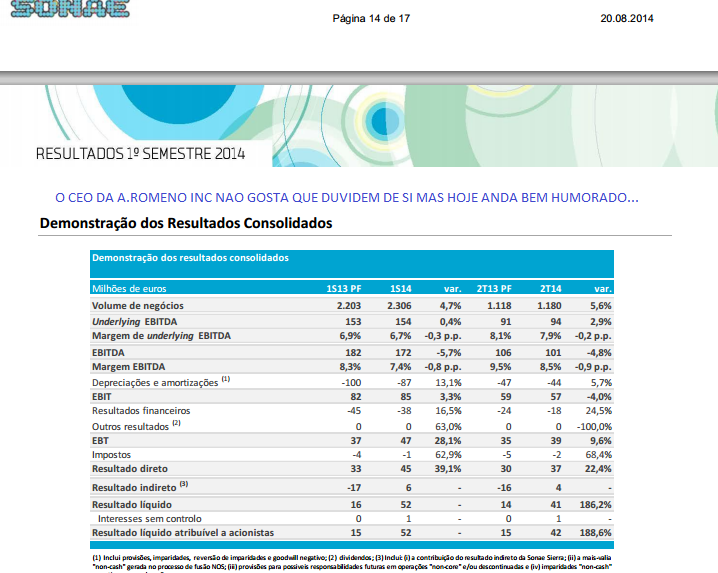Click the table title 'Demonstração dos resultados consolidados'
This screenshot has height=573, width=718.
click(x=190, y=258)
